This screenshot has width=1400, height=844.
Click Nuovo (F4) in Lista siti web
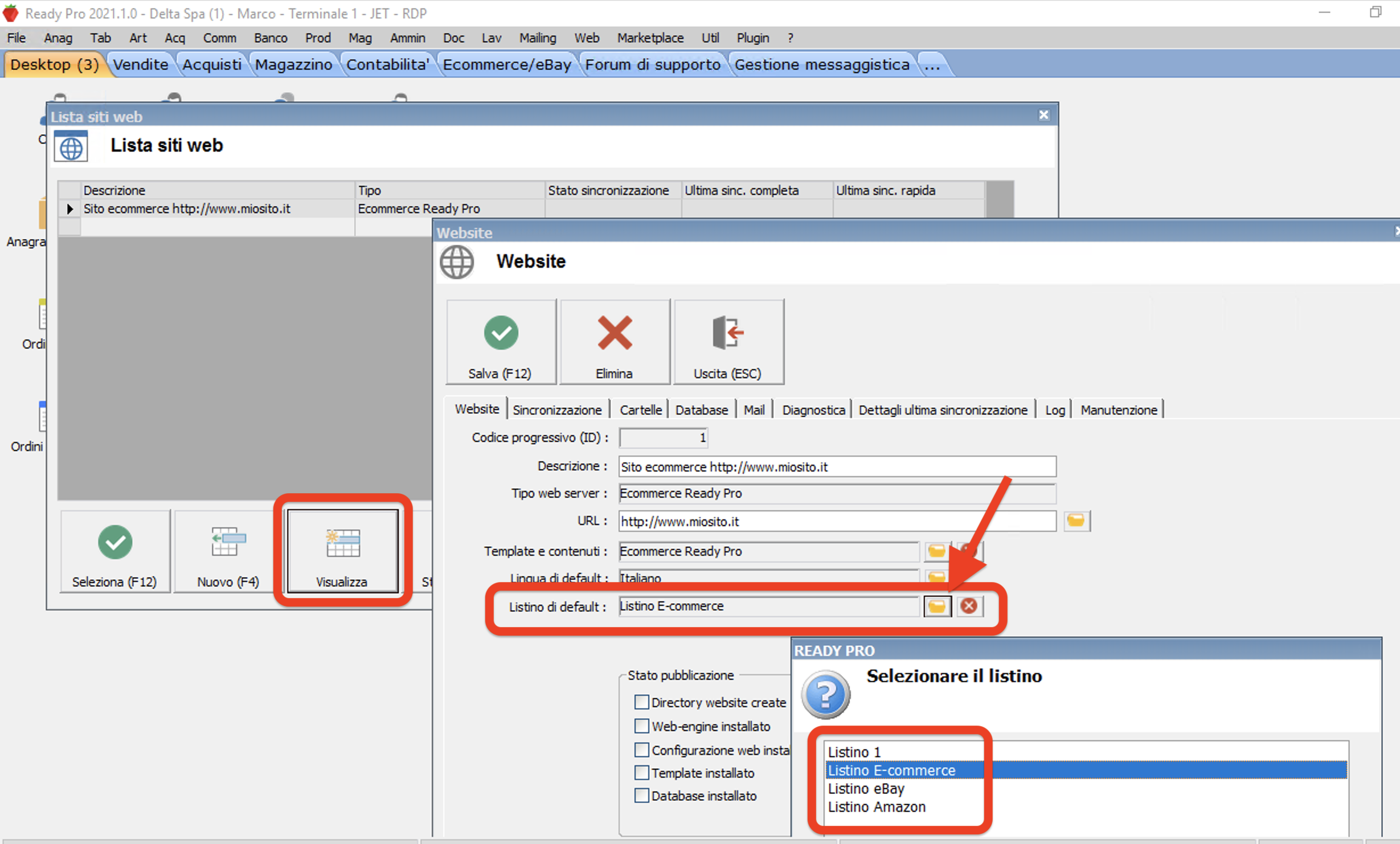coord(228,551)
